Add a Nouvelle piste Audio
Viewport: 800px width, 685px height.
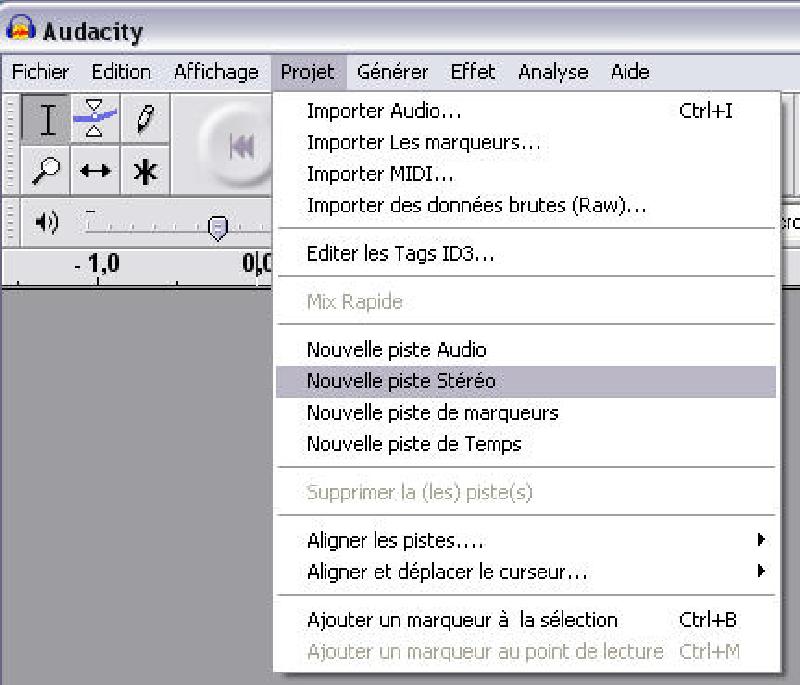tap(526, 349)
